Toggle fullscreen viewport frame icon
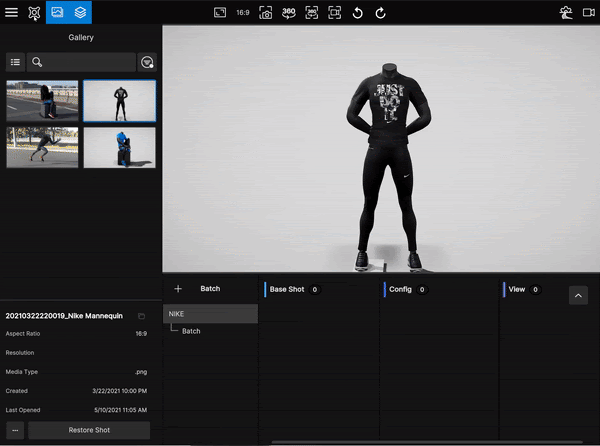Image resolution: width=600 pixels, height=446 pixels. coord(220,13)
